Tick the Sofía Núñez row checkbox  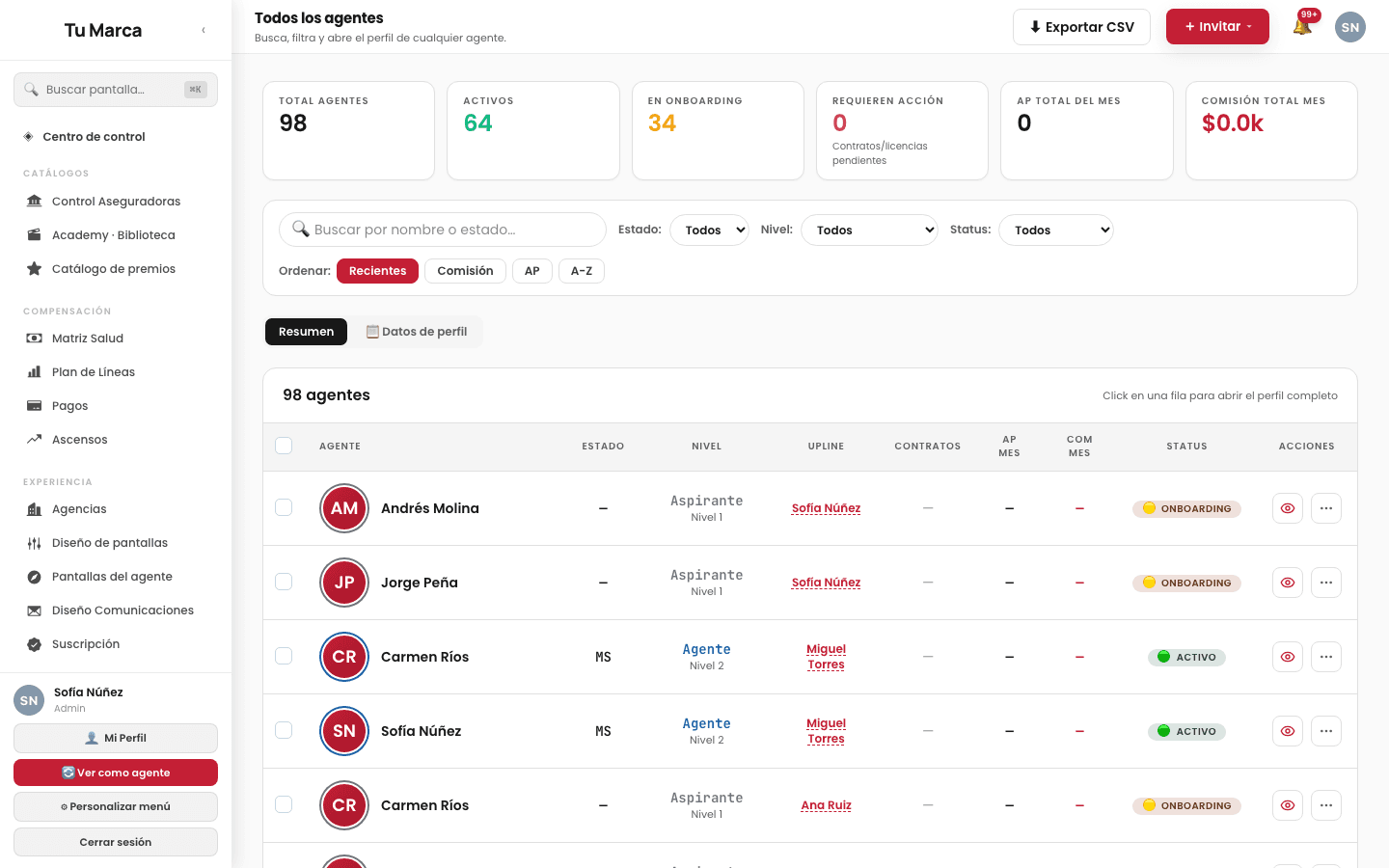(x=284, y=730)
